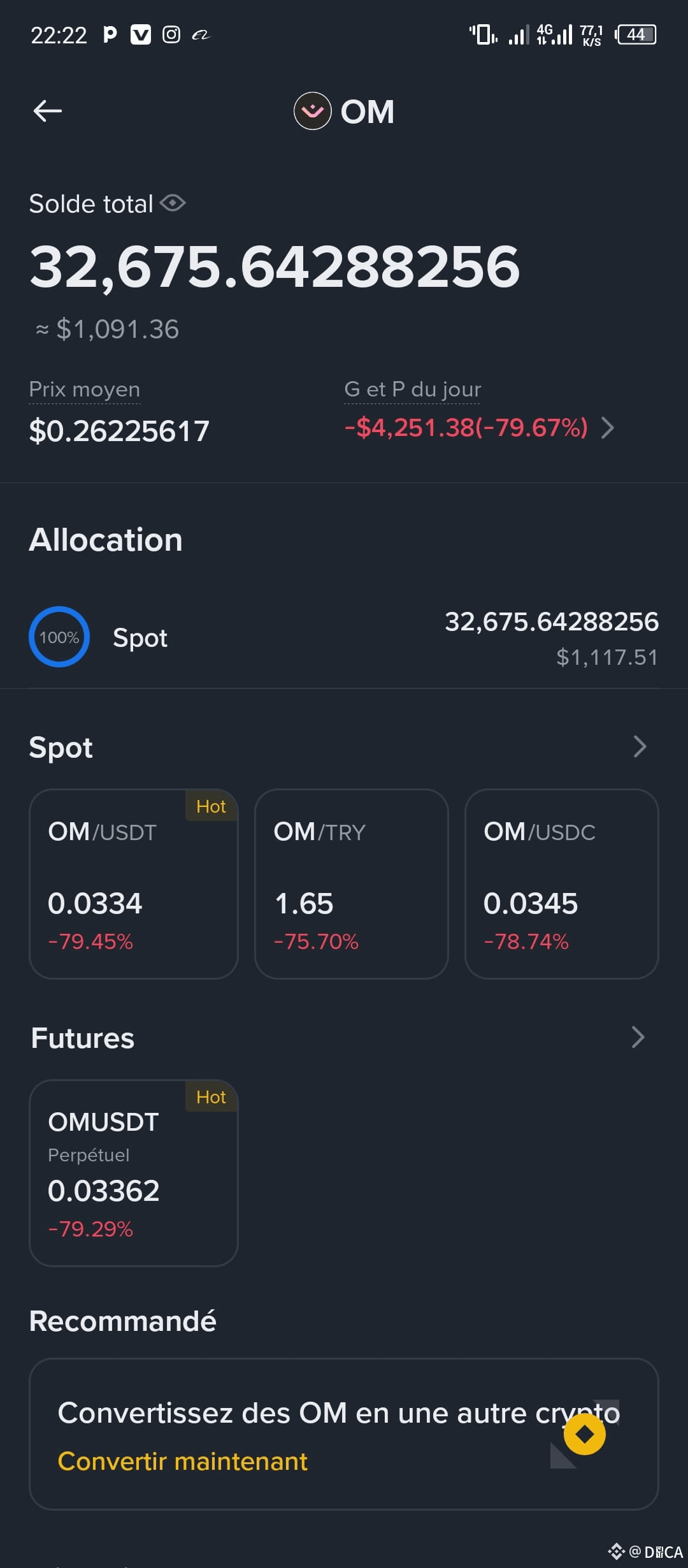
Task: Open the OM/USDC spot pair card
Action: (x=562, y=884)
